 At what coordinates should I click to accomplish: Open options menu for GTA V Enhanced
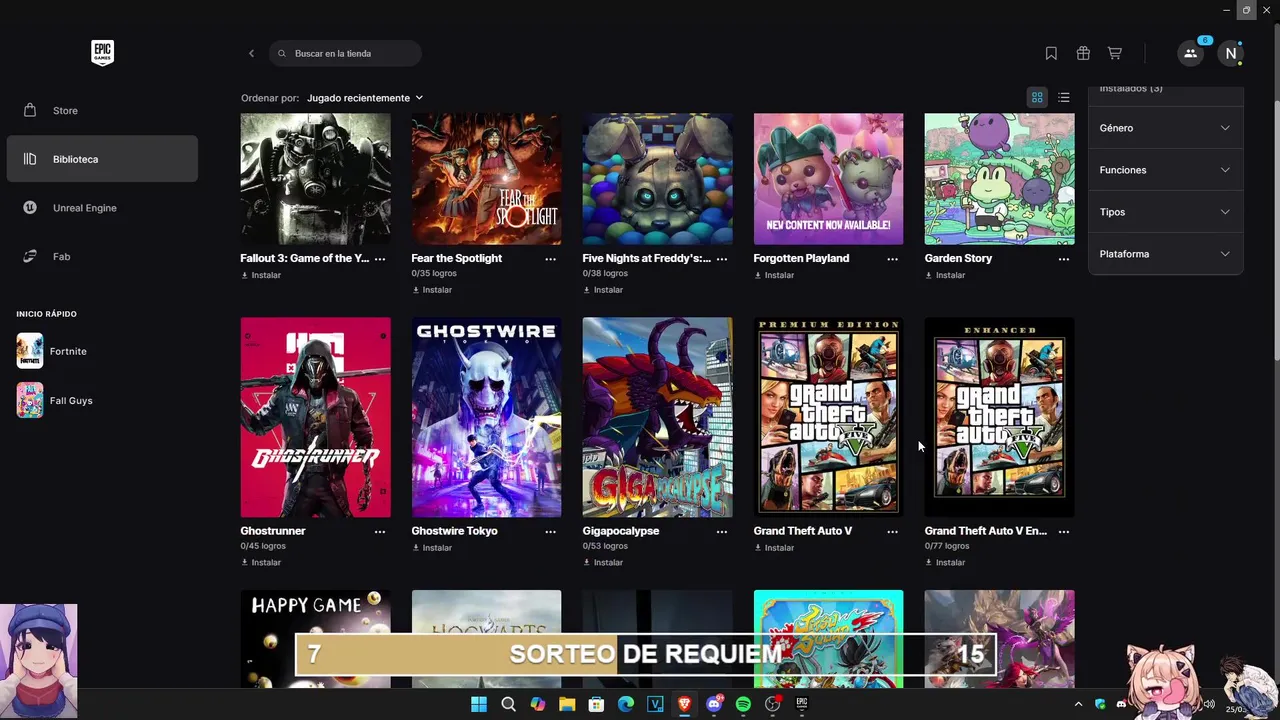[1064, 532]
